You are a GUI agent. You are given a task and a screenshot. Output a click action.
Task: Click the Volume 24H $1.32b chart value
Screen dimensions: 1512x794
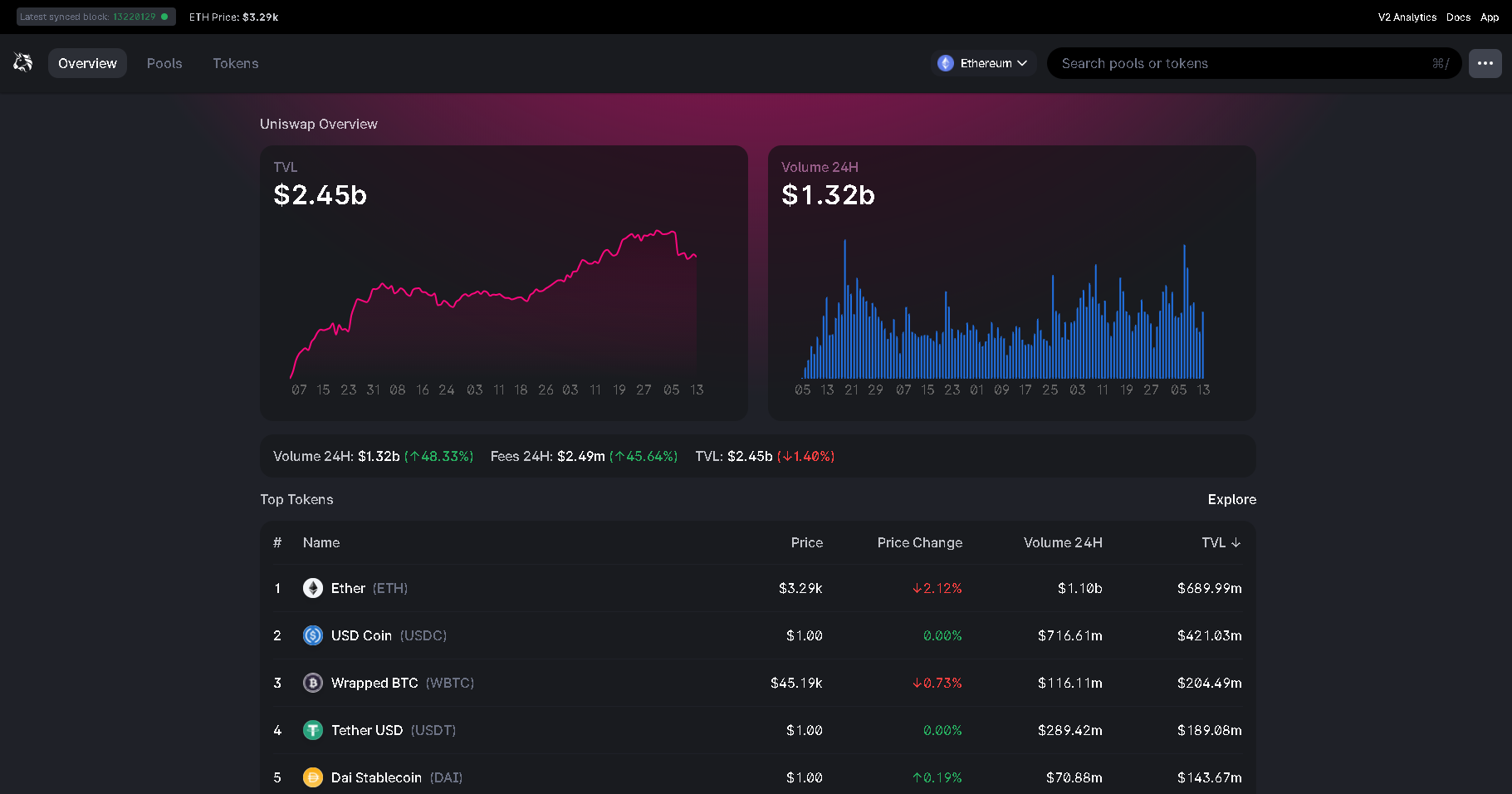pyautogui.click(x=828, y=194)
